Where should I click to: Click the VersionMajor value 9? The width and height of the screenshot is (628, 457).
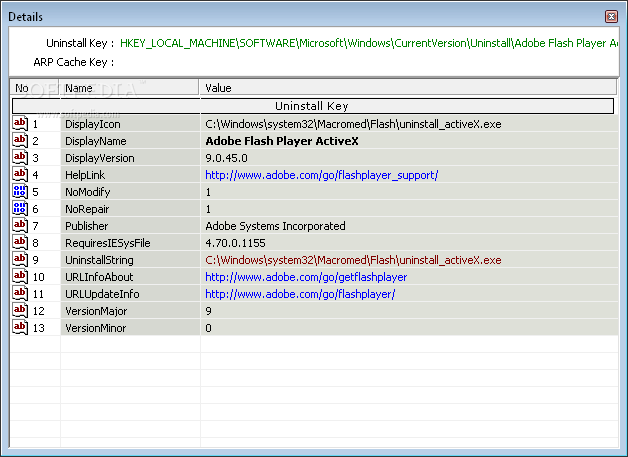pyautogui.click(x=208, y=311)
